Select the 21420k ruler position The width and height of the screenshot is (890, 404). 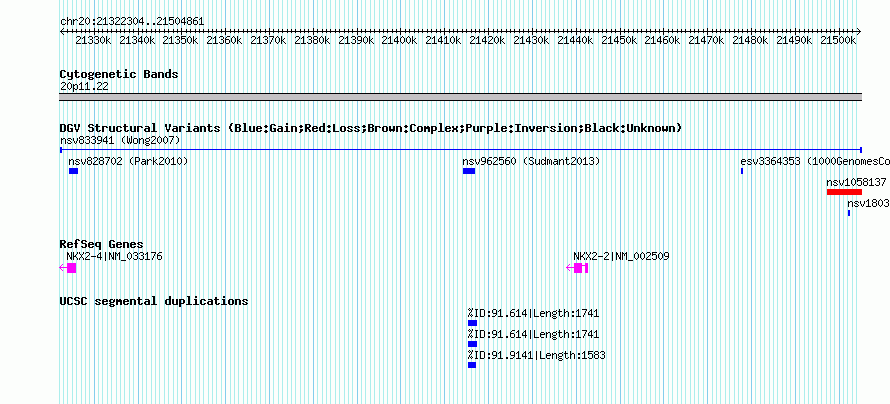487,40
